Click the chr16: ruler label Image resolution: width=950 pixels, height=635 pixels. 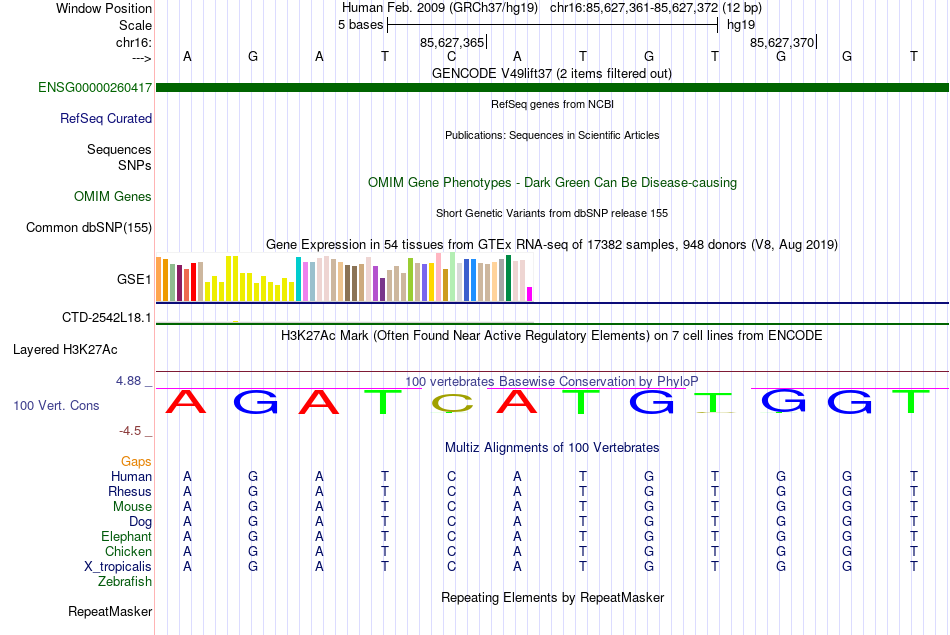[134, 42]
